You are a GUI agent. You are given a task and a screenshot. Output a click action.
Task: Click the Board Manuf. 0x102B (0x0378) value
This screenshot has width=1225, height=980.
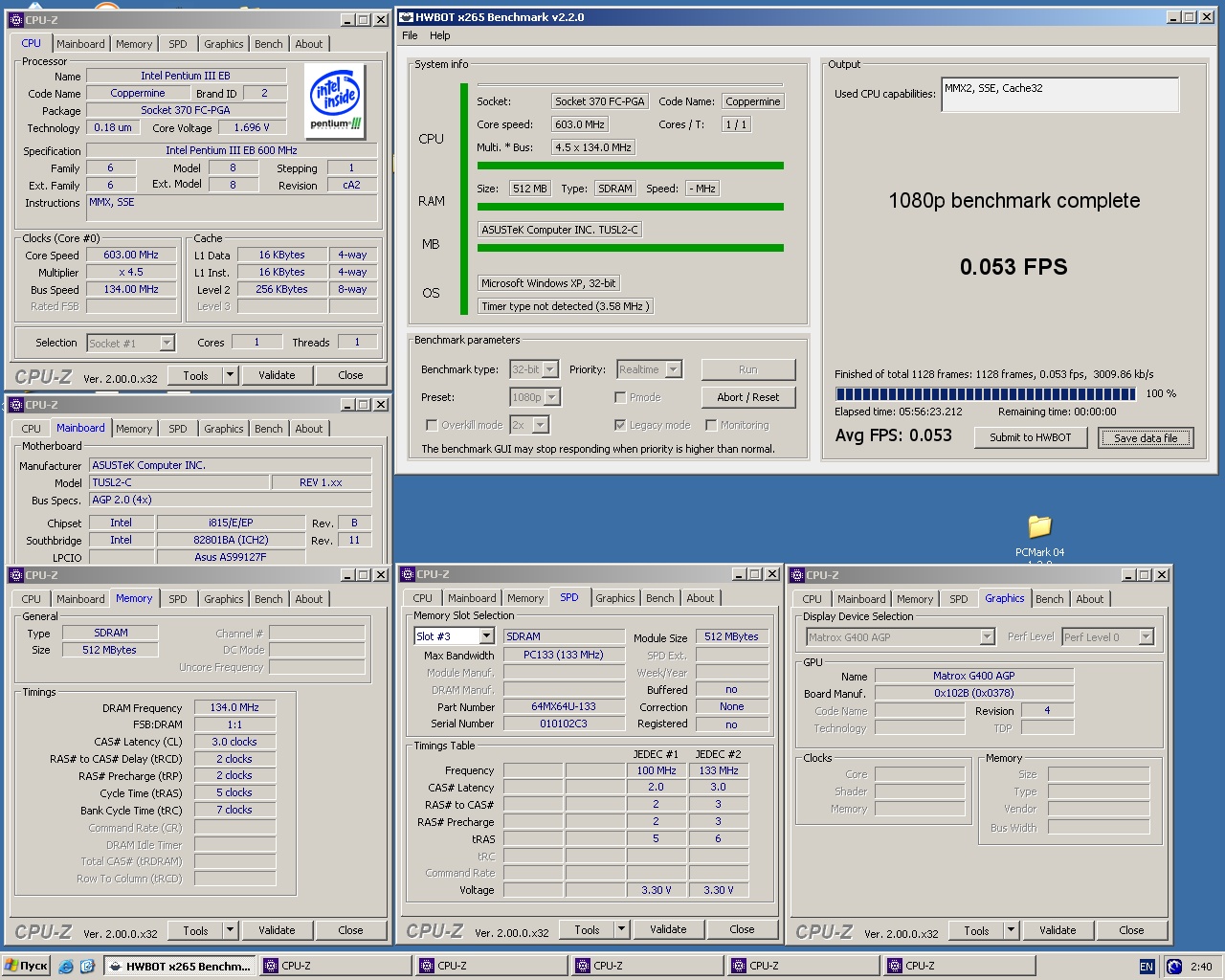click(974, 693)
